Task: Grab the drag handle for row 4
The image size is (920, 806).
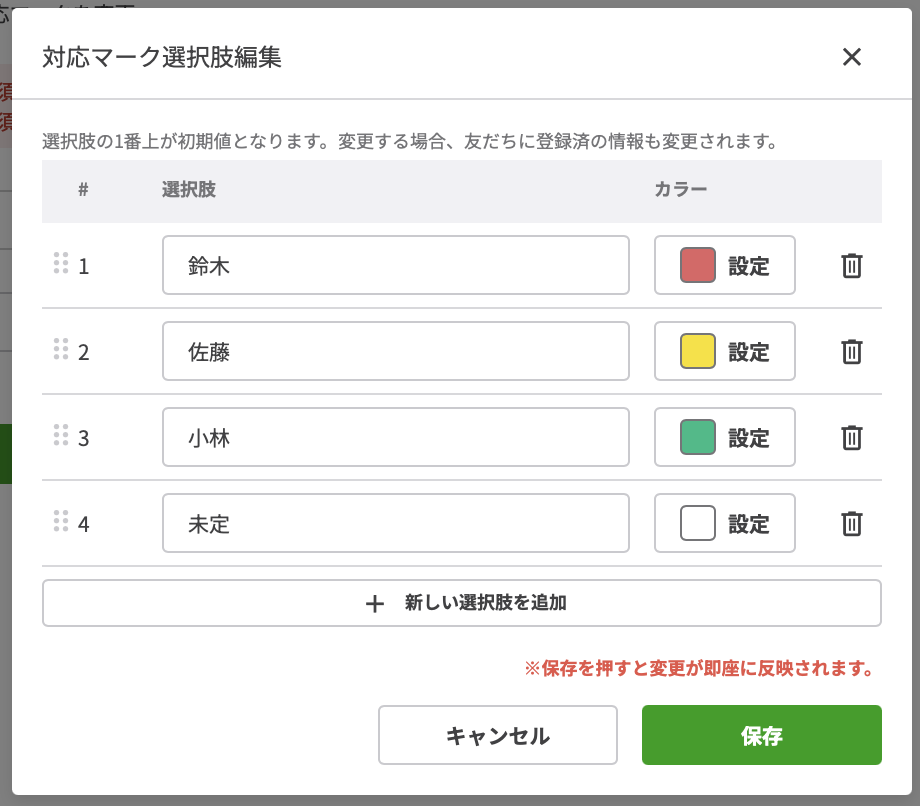Action: pos(60,521)
